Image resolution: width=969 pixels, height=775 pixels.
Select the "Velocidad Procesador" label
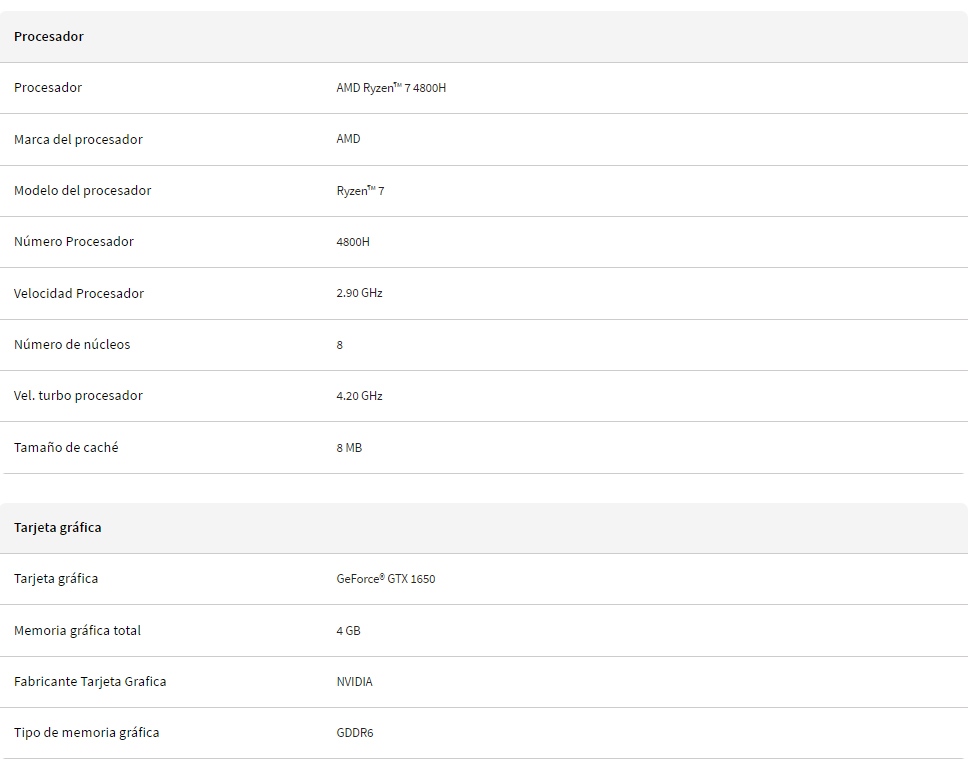[x=78, y=293]
